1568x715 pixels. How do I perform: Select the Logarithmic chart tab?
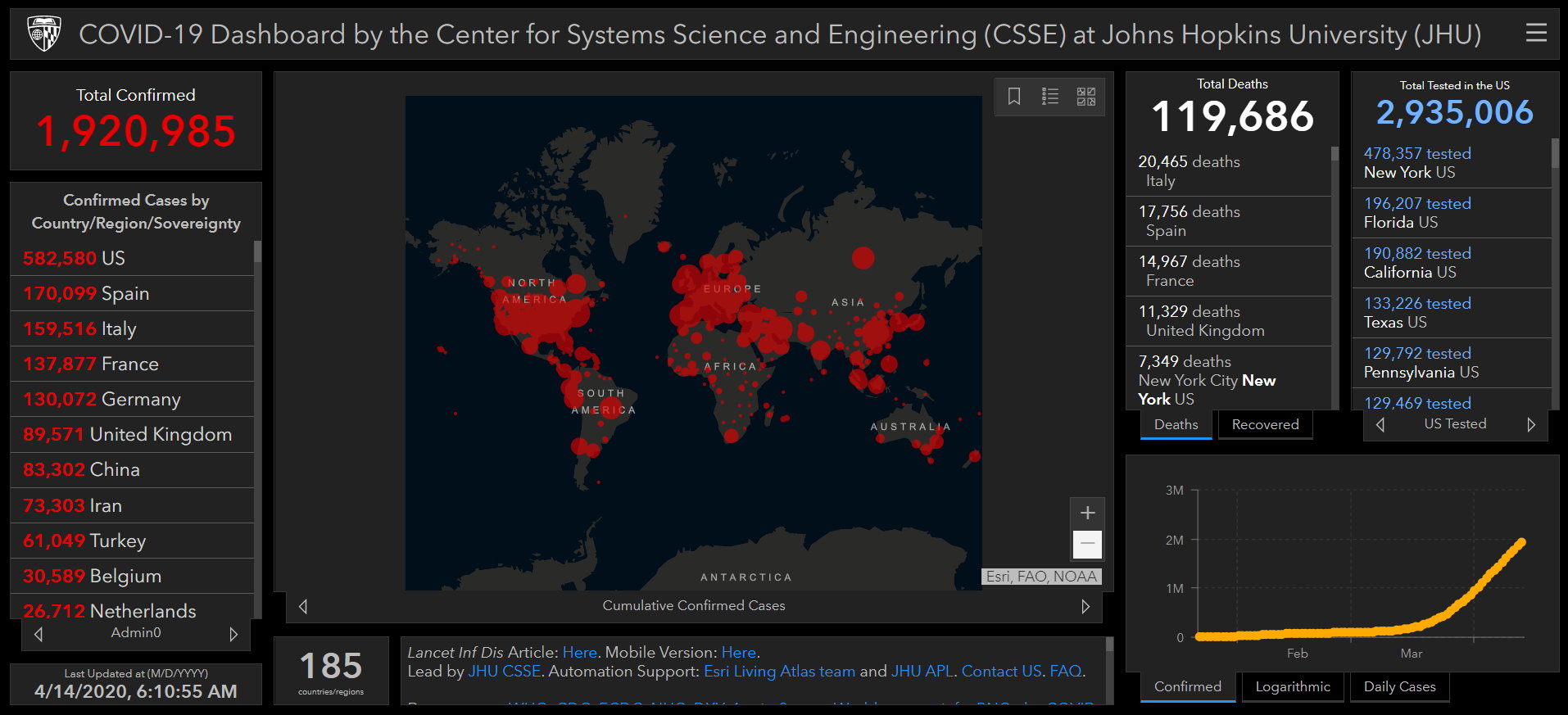click(x=1293, y=687)
